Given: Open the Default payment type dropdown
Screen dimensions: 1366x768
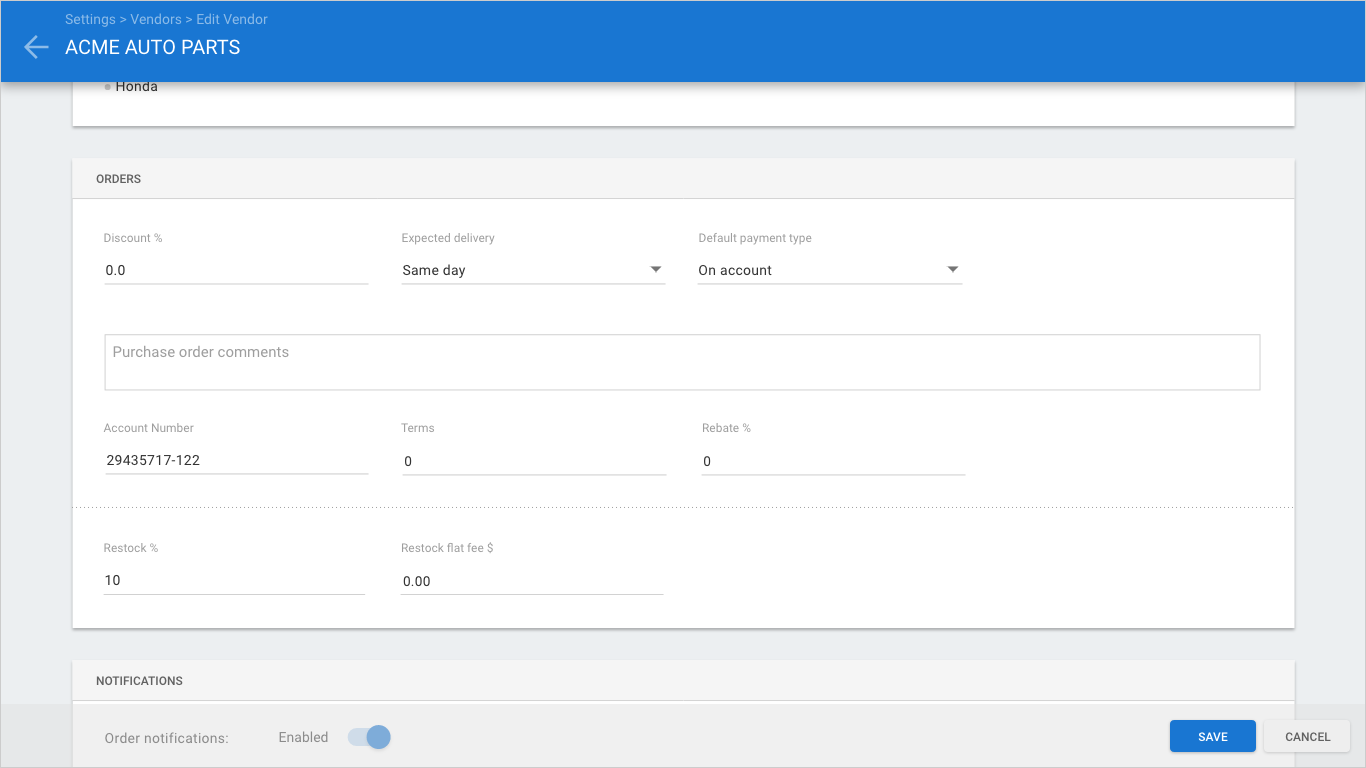Looking at the screenshot, I should coord(830,270).
